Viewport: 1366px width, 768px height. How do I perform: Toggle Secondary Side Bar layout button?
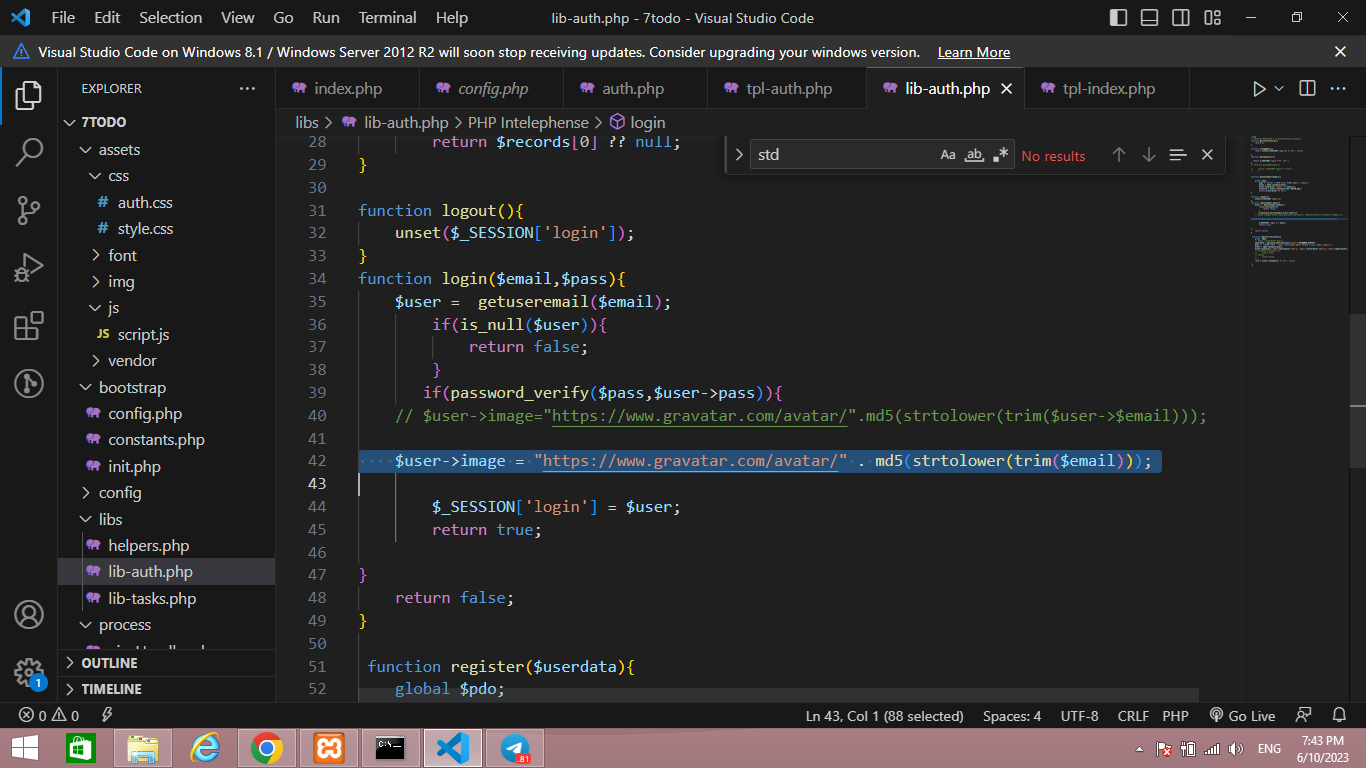(1181, 18)
